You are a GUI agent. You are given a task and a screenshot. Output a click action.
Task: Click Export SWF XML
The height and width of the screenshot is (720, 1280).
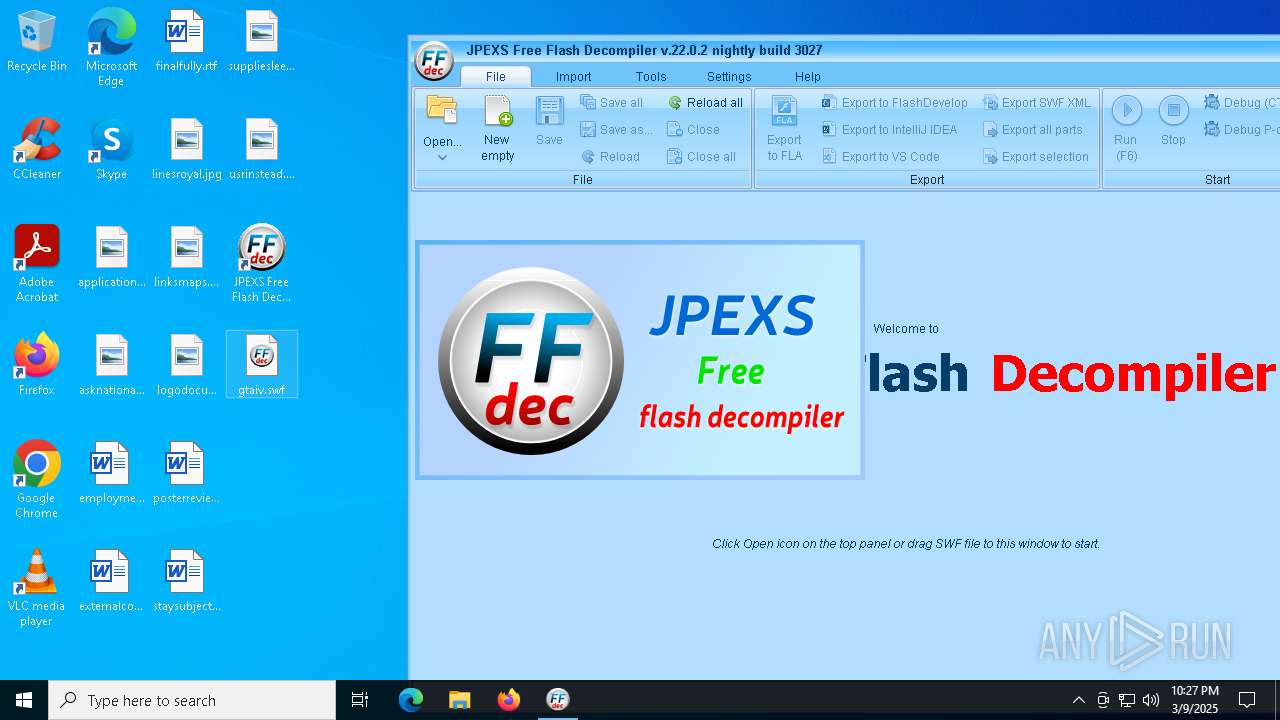(1037, 103)
